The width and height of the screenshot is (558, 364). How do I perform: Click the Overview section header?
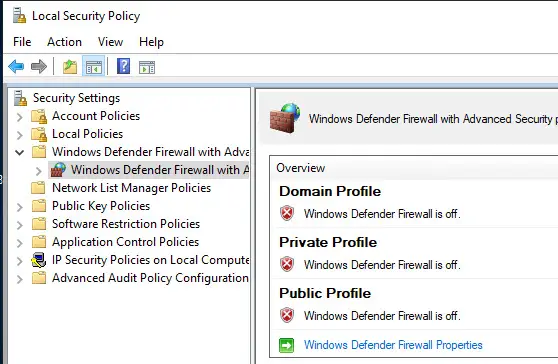point(301,168)
